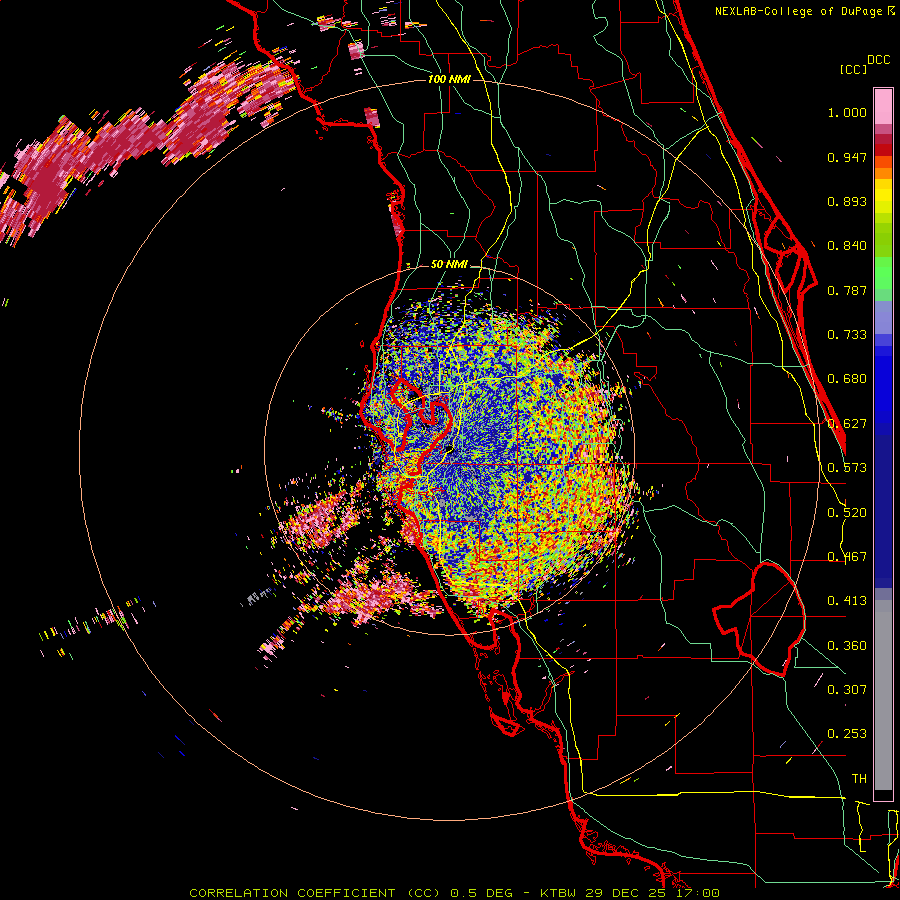Pick the gray segment of the color bar
Screen dimensions: 900x900
(883, 695)
